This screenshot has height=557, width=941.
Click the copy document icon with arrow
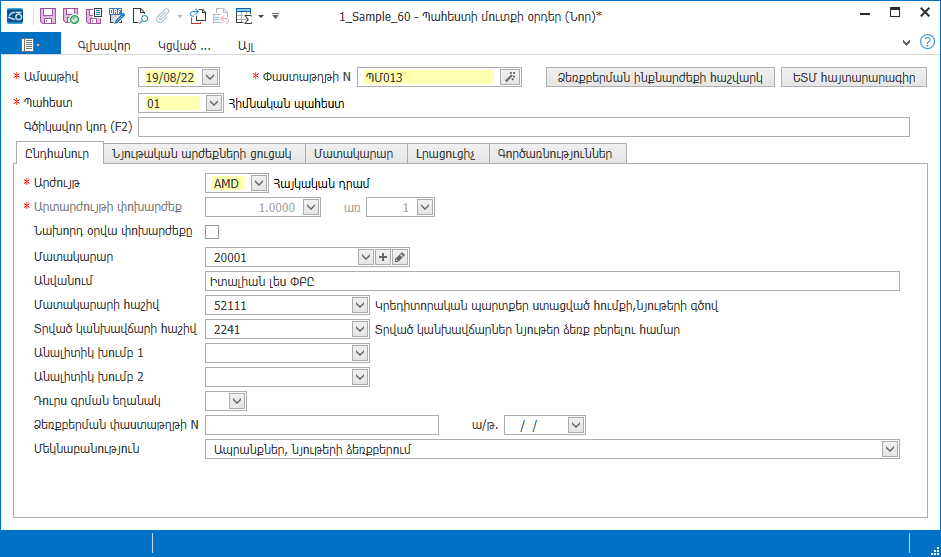(197, 16)
